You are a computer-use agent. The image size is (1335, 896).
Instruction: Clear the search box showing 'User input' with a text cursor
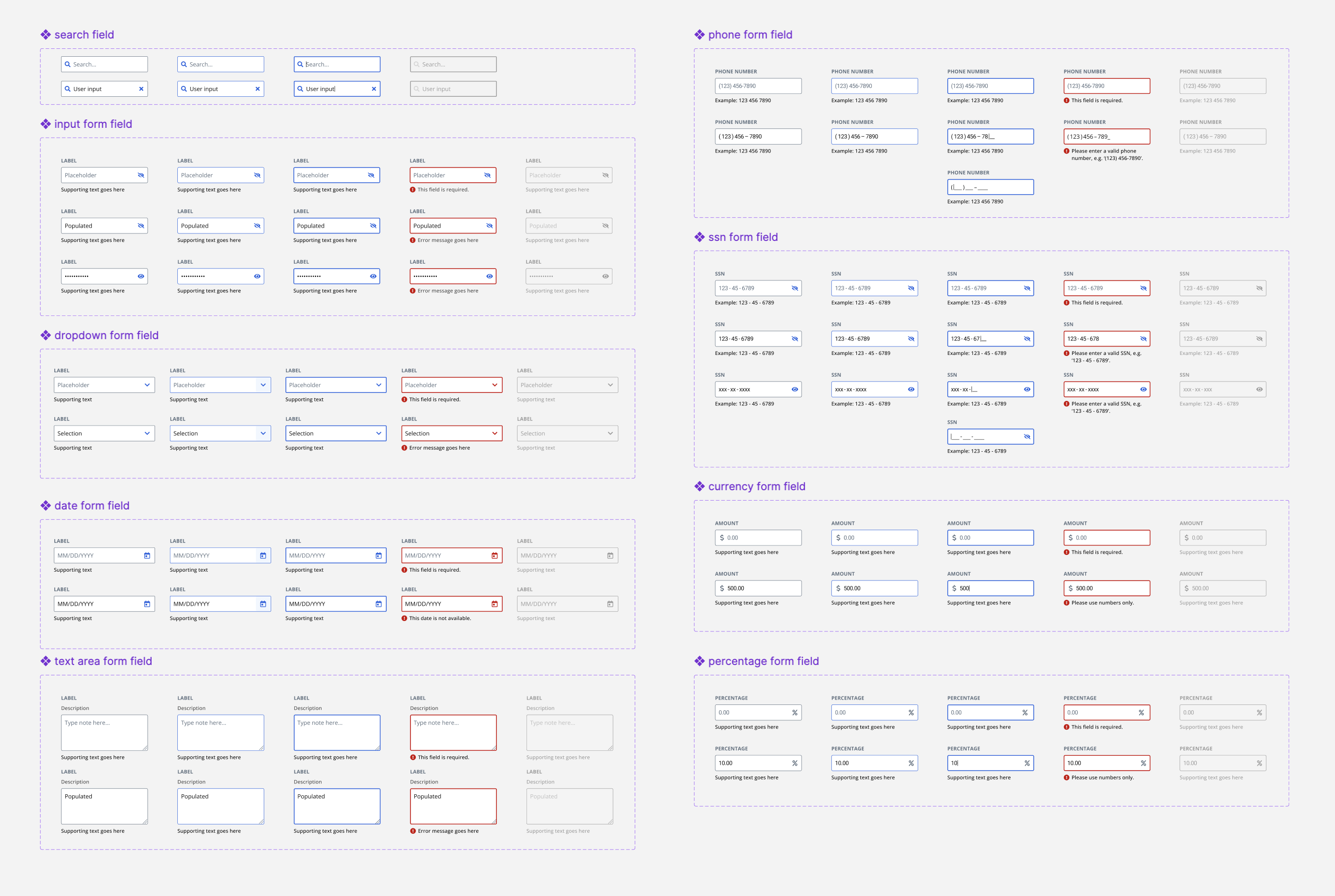tap(374, 89)
